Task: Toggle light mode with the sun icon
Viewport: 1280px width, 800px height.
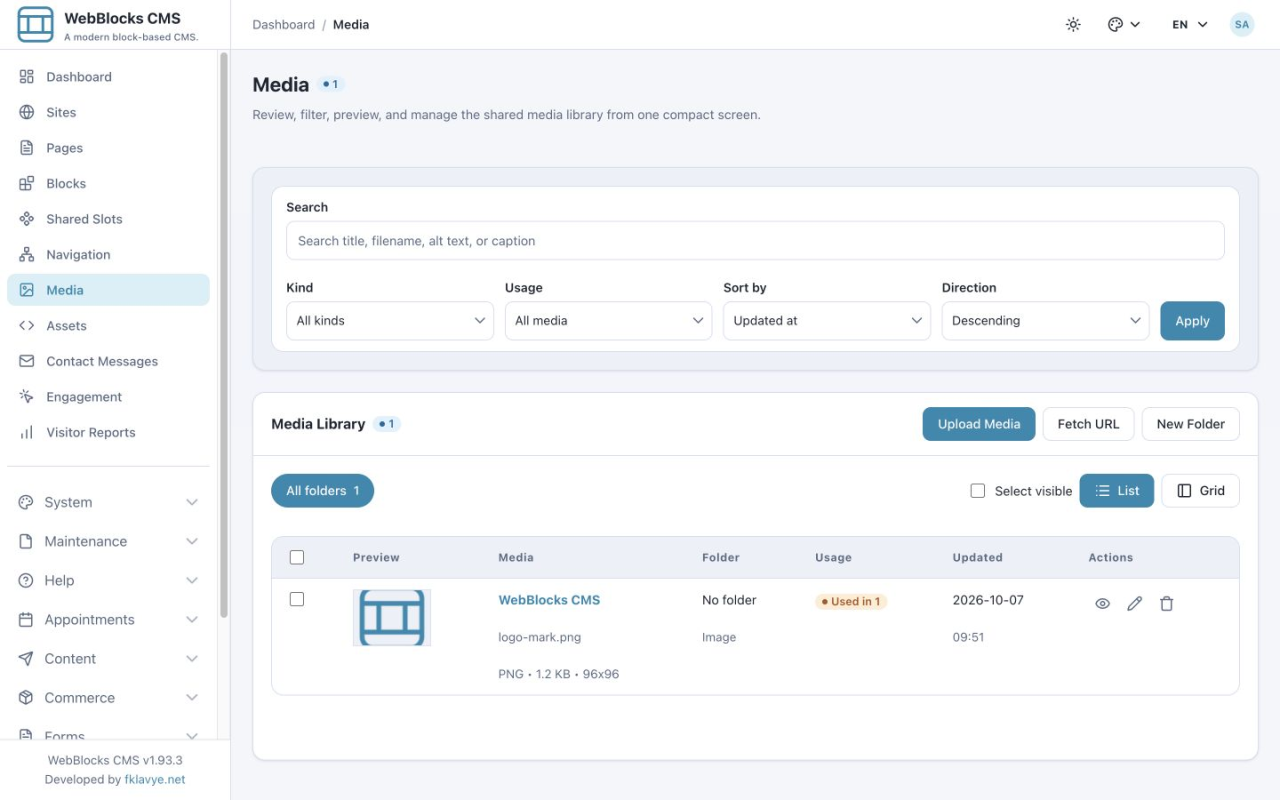Action: click(1073, 24)
